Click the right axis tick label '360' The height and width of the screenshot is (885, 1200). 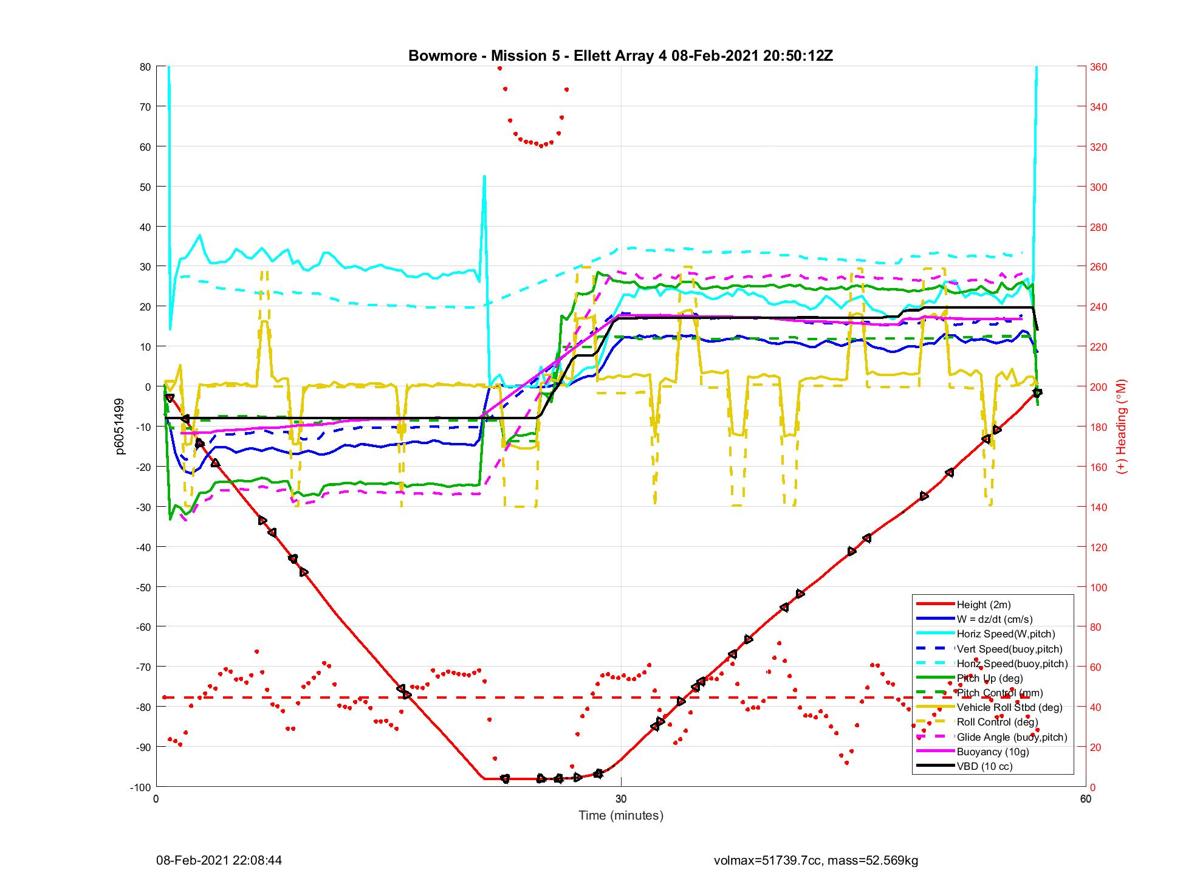pos(1099,67)
